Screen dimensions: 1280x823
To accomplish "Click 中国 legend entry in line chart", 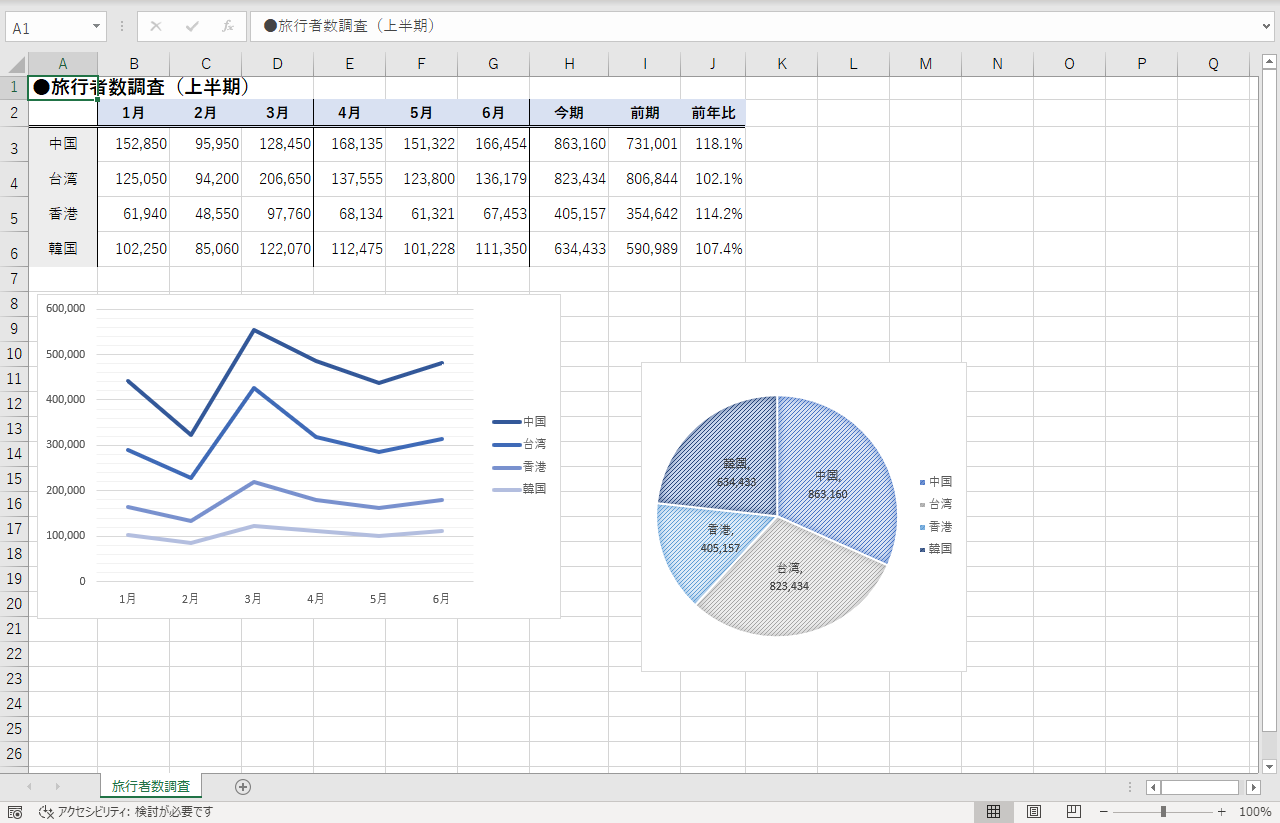I will pyautogui.click(x=520, y=422).
